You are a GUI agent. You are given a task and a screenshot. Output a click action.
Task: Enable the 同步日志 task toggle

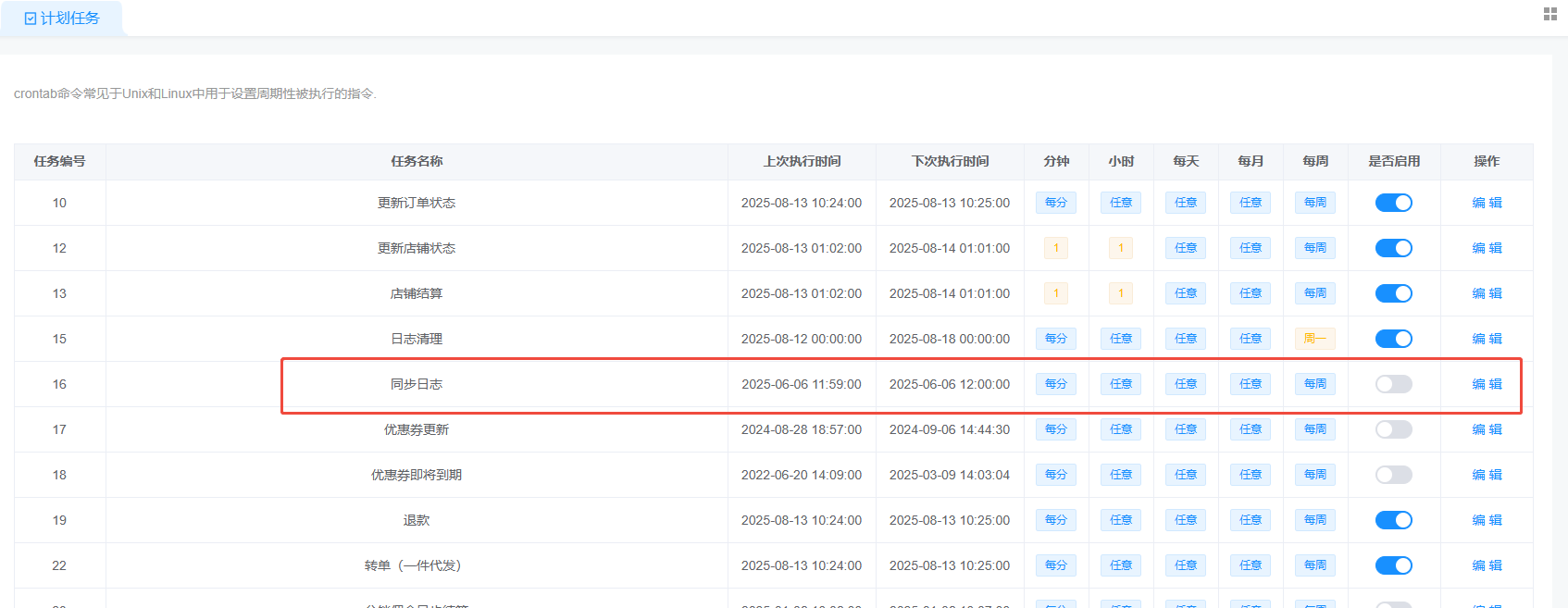(1393, 384)
